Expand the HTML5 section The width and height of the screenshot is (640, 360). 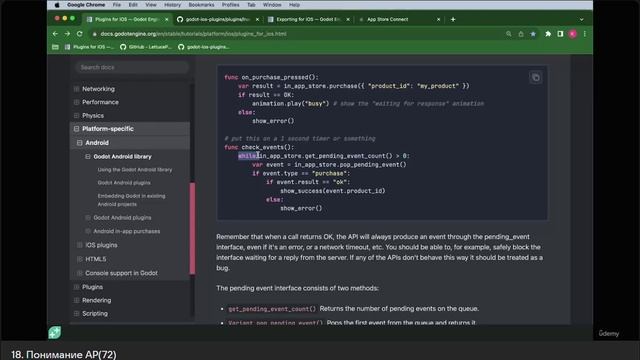(x=80, y=259)
